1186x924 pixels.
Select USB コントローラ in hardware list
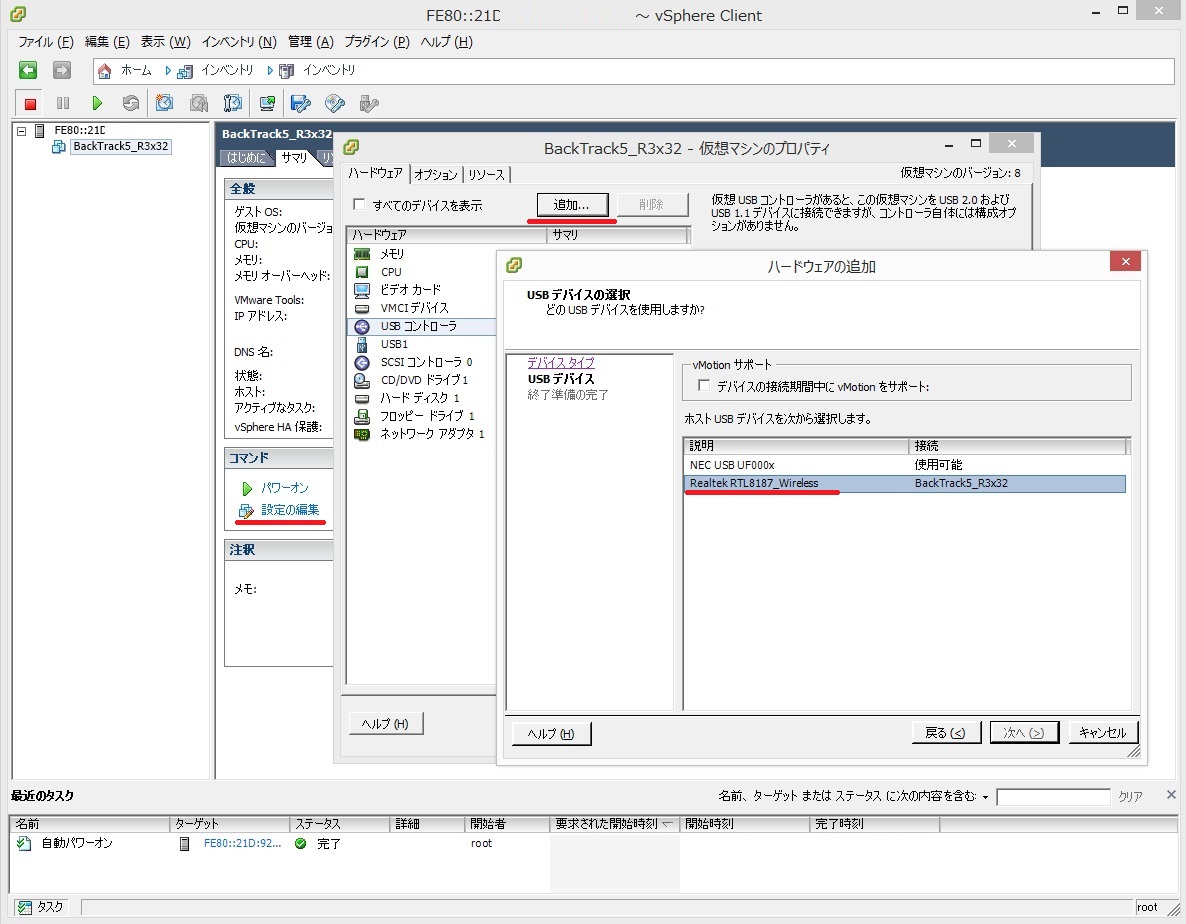click(x=421, y=326)
